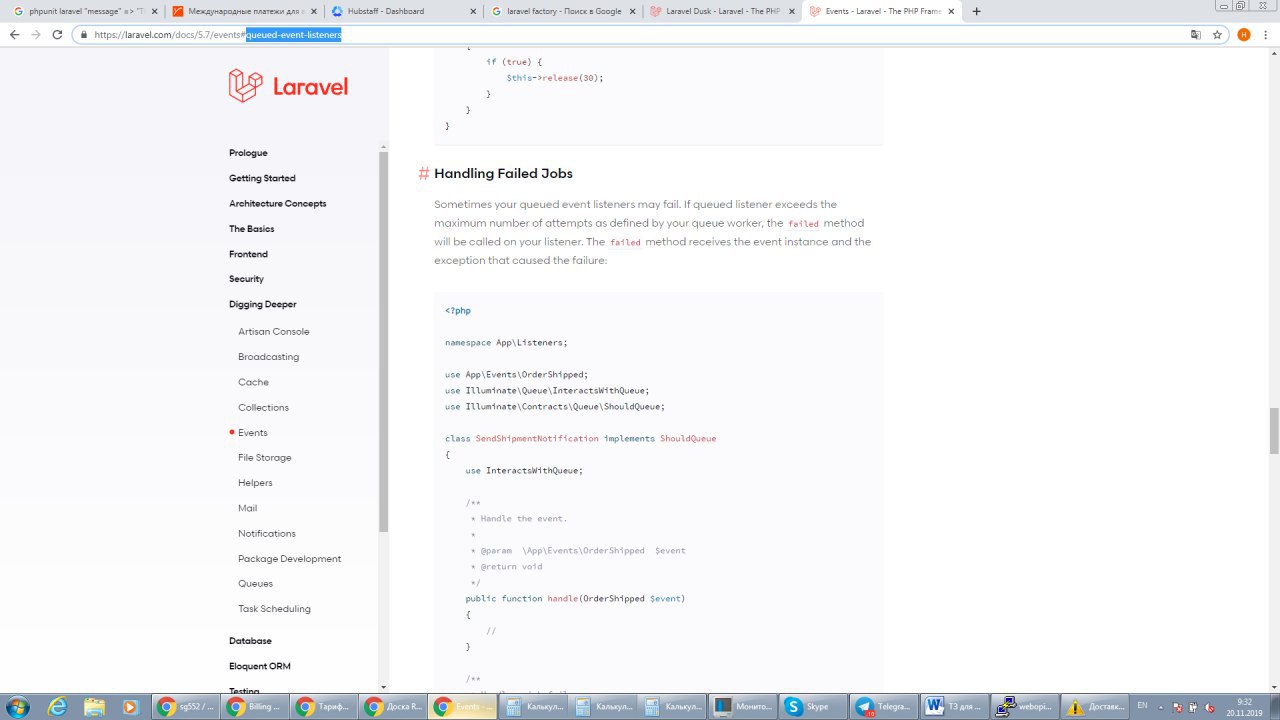Open the Chrome three-dot menu
1280x720 pixels.
click(x=1266, y=34)
